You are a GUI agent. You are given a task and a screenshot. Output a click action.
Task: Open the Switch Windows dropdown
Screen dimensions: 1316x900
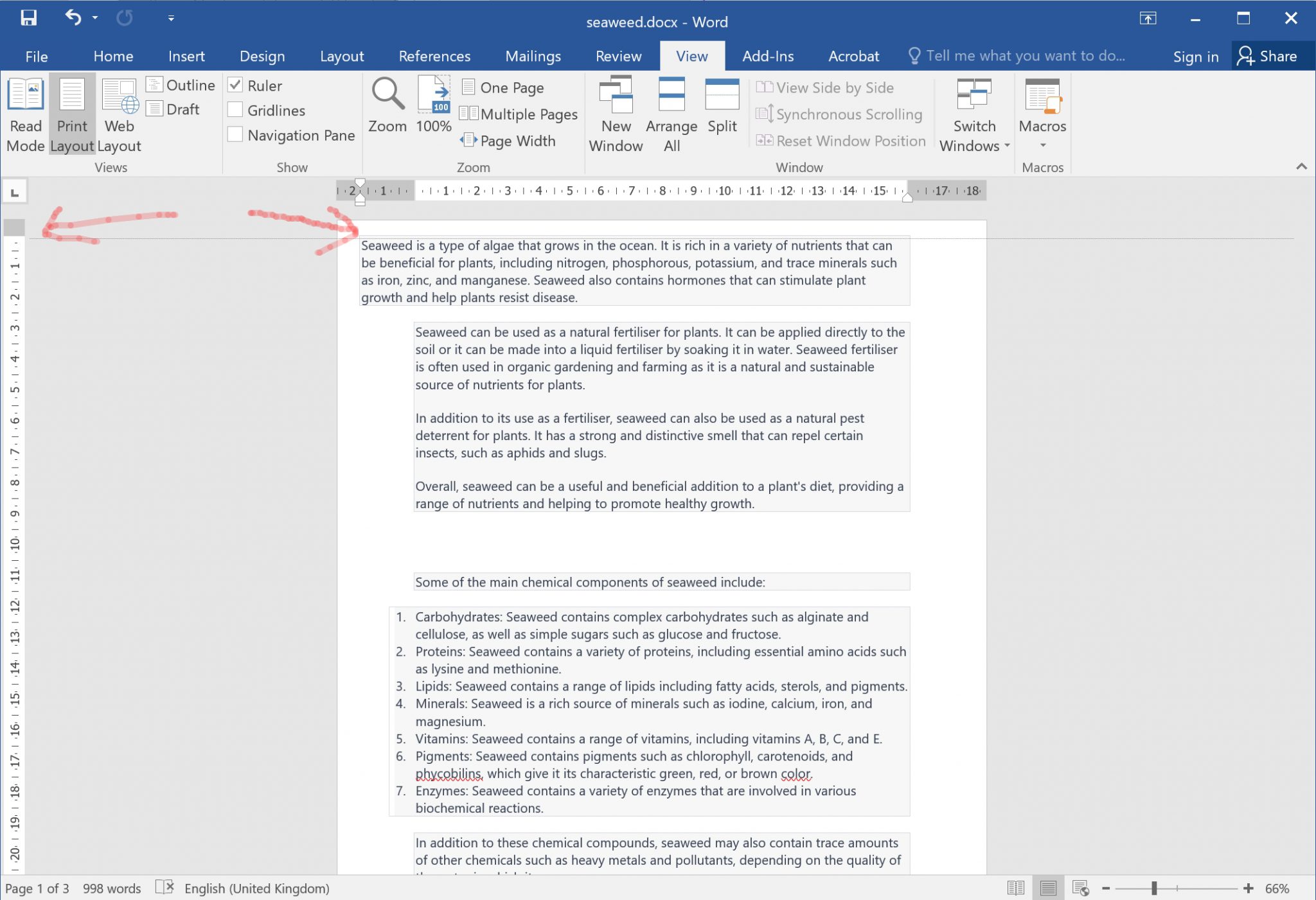[x=973, y=116]
